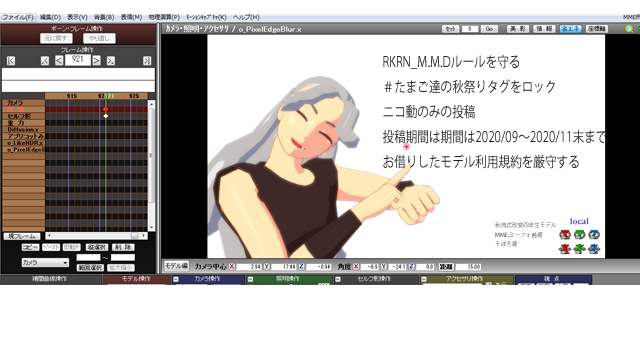This screenshot has height=360, width=640.
Task: Open the ヘルプ(H) menu
Action: [x=246, y=17]
